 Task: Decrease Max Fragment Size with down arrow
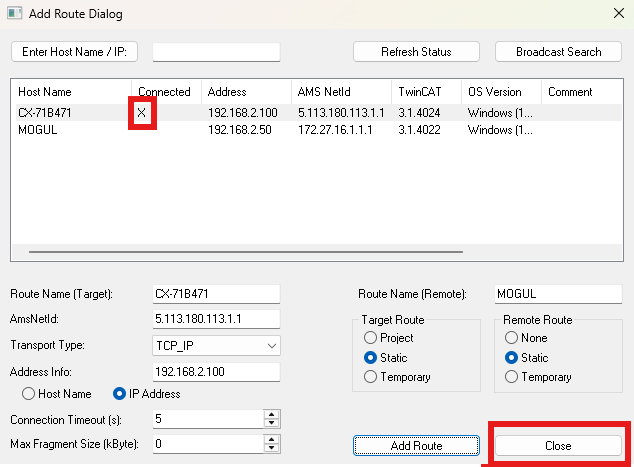(x=270, y=447)
